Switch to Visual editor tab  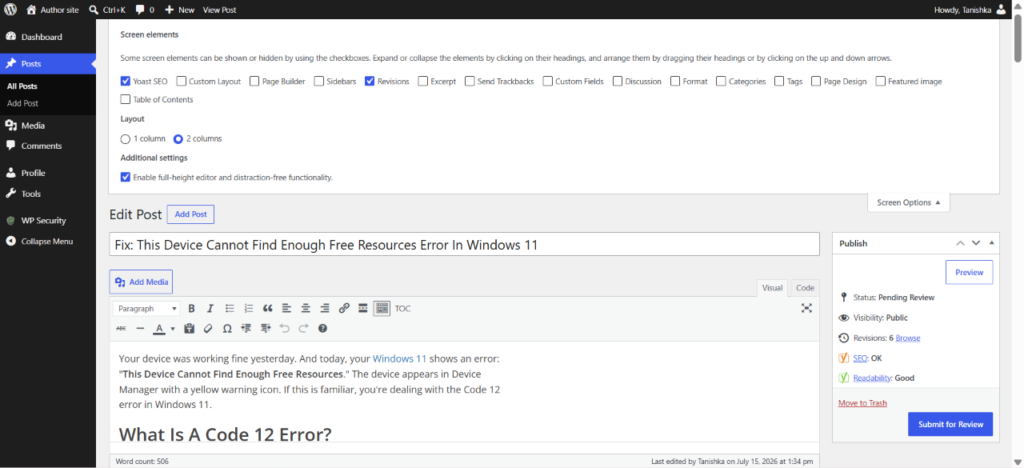(x=773, y=288)
